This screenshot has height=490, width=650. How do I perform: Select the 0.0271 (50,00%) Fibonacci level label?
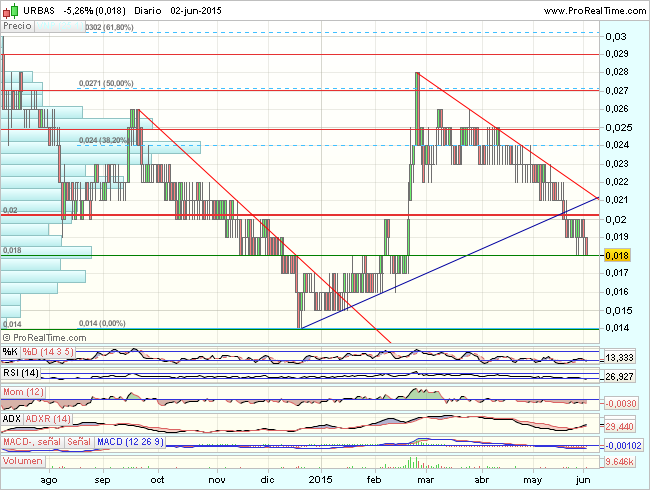105,84
